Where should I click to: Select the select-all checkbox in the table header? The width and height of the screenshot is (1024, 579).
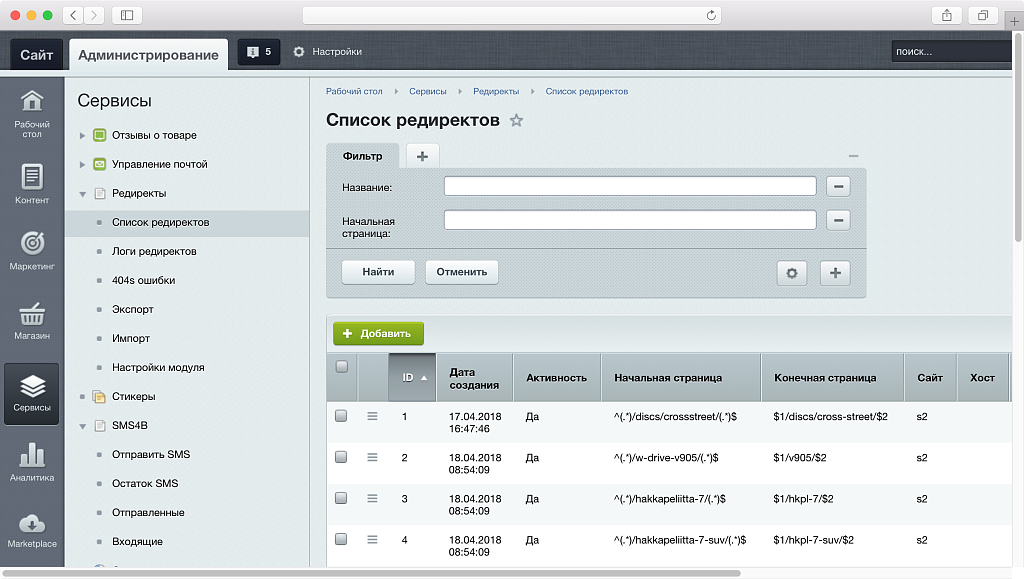pyautogui.click(x=340, y=366)
